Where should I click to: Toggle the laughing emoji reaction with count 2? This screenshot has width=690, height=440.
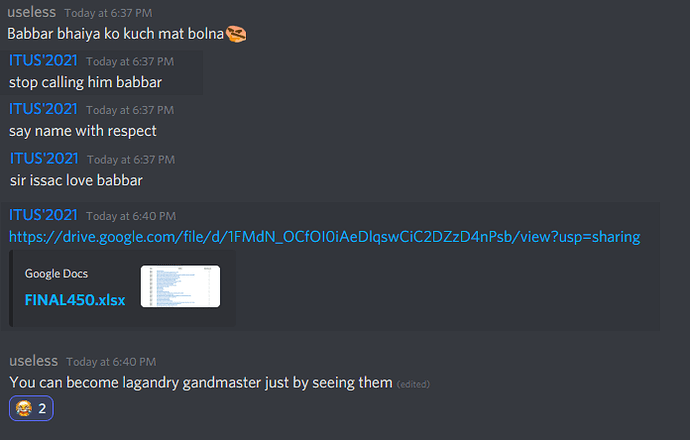31,408
